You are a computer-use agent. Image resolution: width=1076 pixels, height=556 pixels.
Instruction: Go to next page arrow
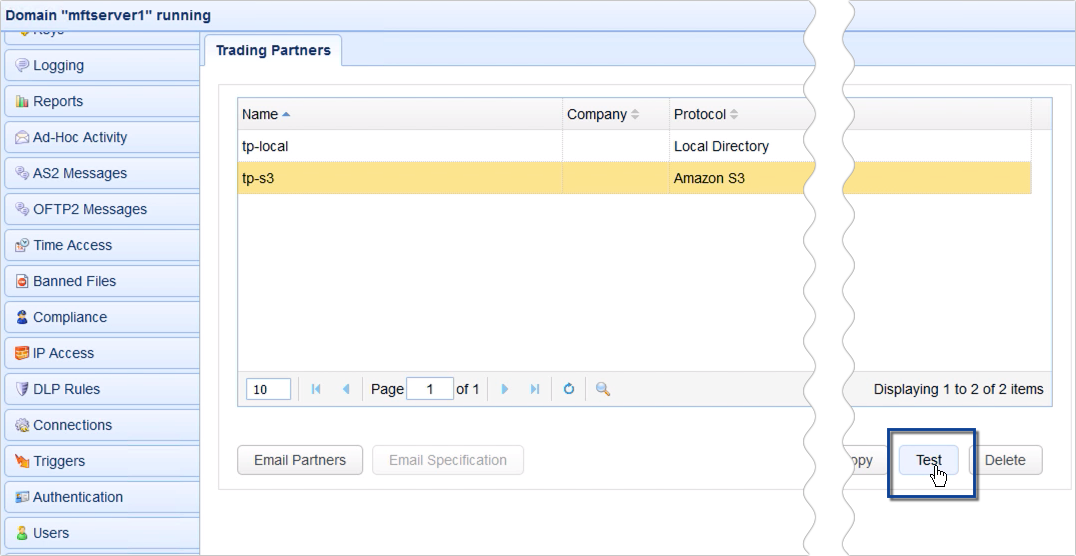(x=505, y=389)
